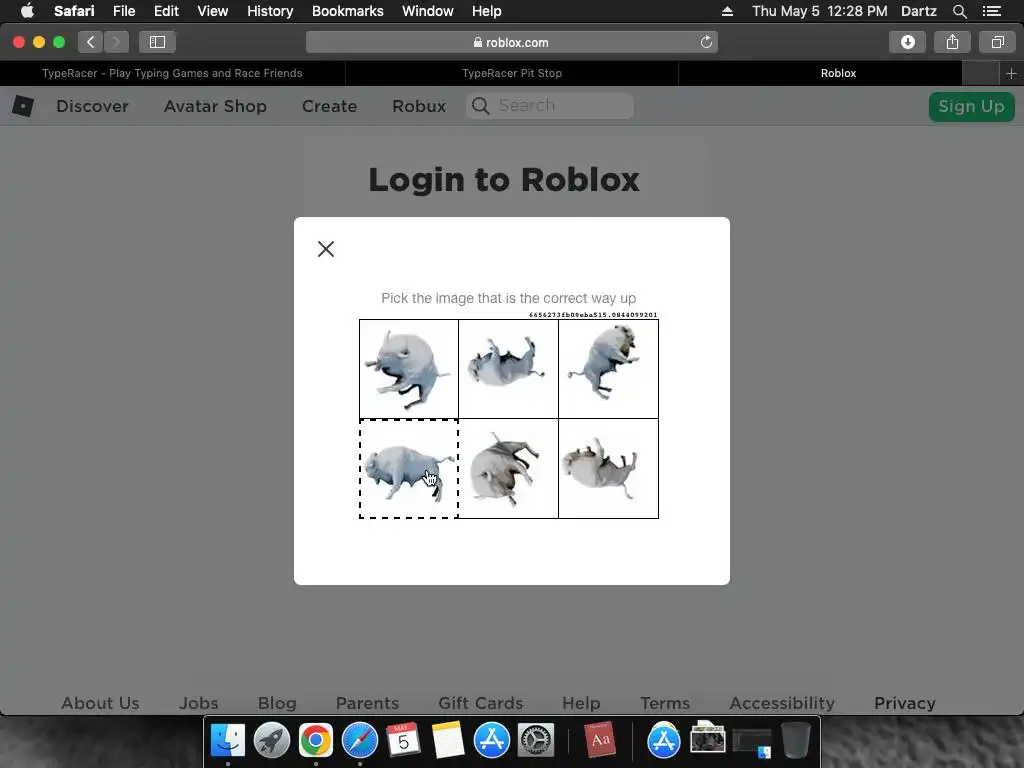Open the Gift Cards footer link
The image size is (1024, 768).
481,703
